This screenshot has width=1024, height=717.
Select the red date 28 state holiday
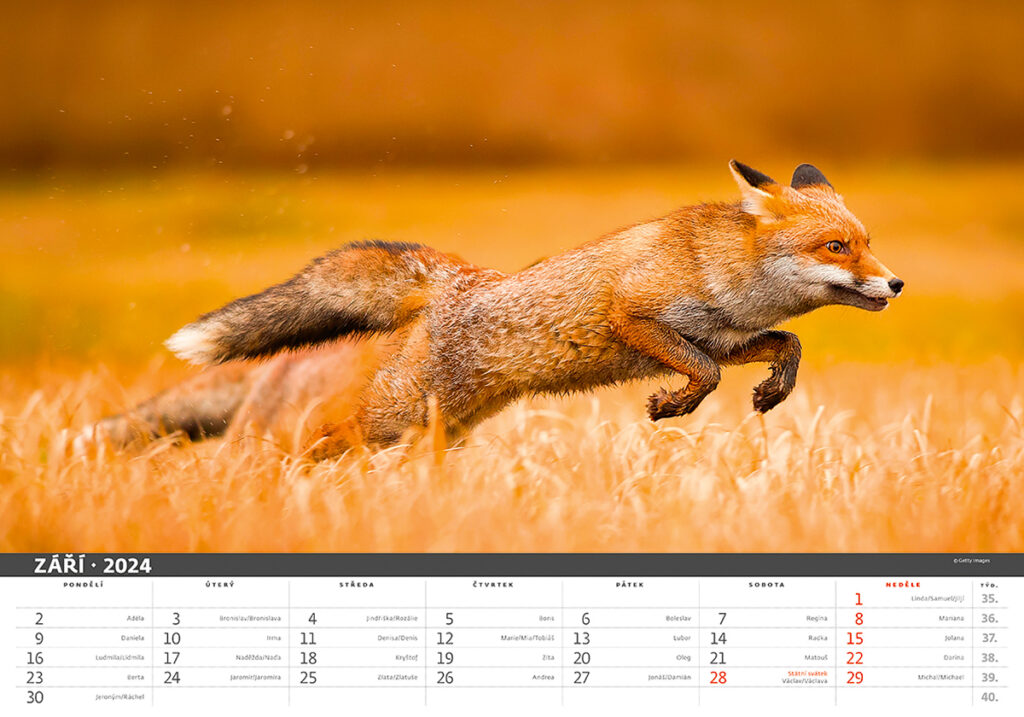pos(718,677)
